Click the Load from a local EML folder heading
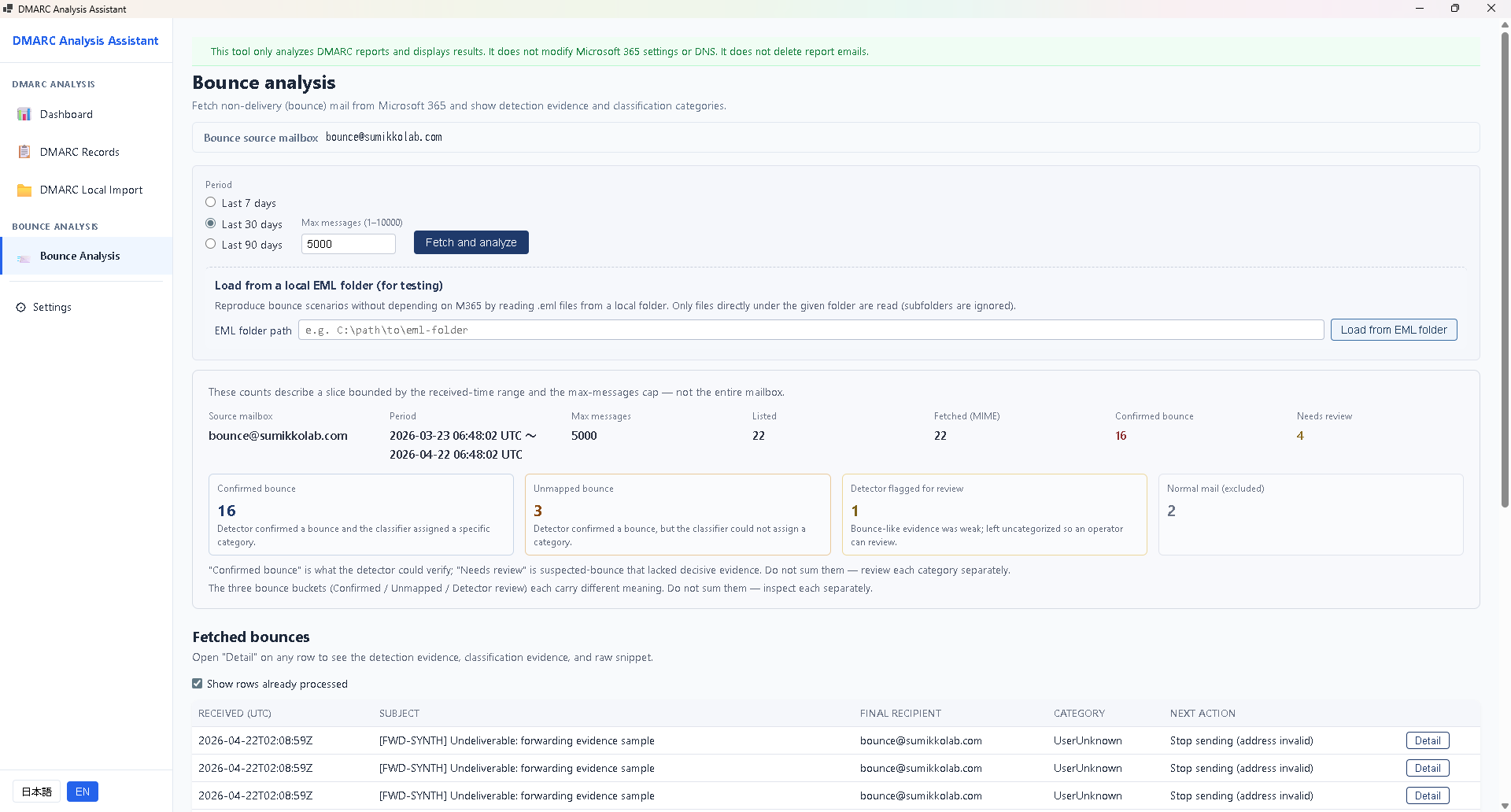 click(x=329, y=286)
